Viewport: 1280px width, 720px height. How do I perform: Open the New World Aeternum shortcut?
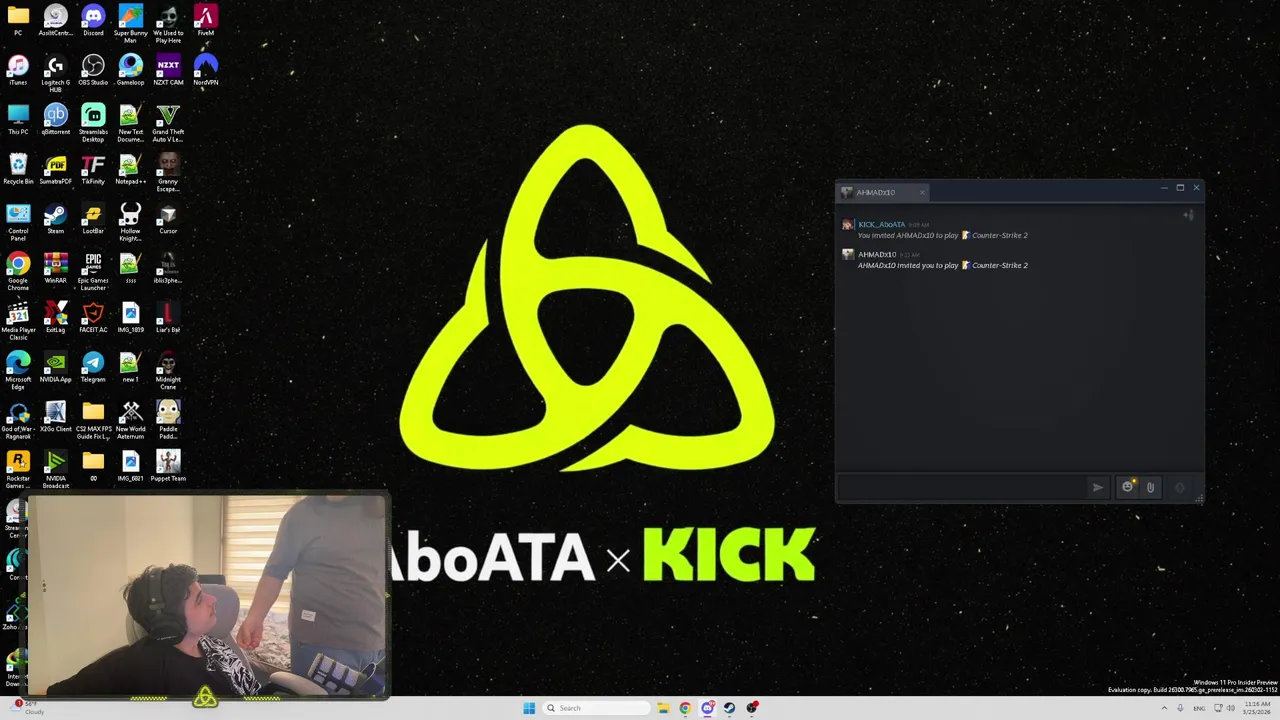[x=131, y=418]
